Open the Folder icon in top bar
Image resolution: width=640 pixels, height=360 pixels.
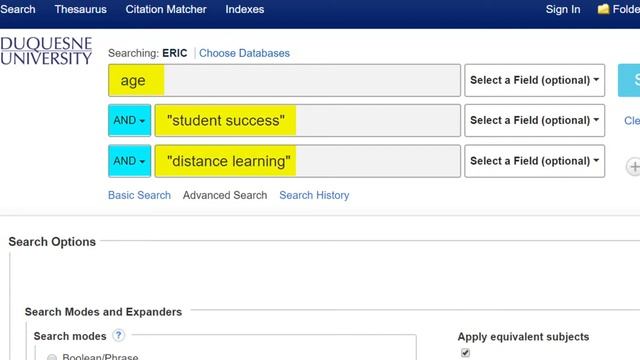pyautogui.click(x=603, y=9)
